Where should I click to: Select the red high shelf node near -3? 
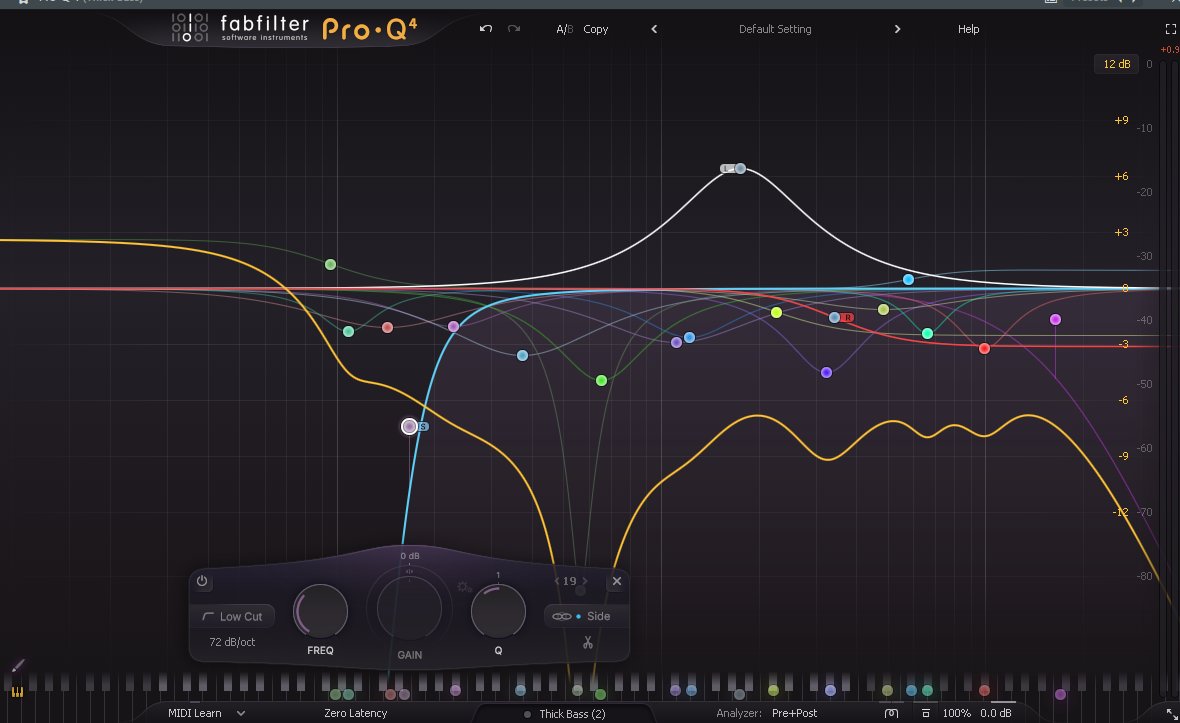(984, 348)
